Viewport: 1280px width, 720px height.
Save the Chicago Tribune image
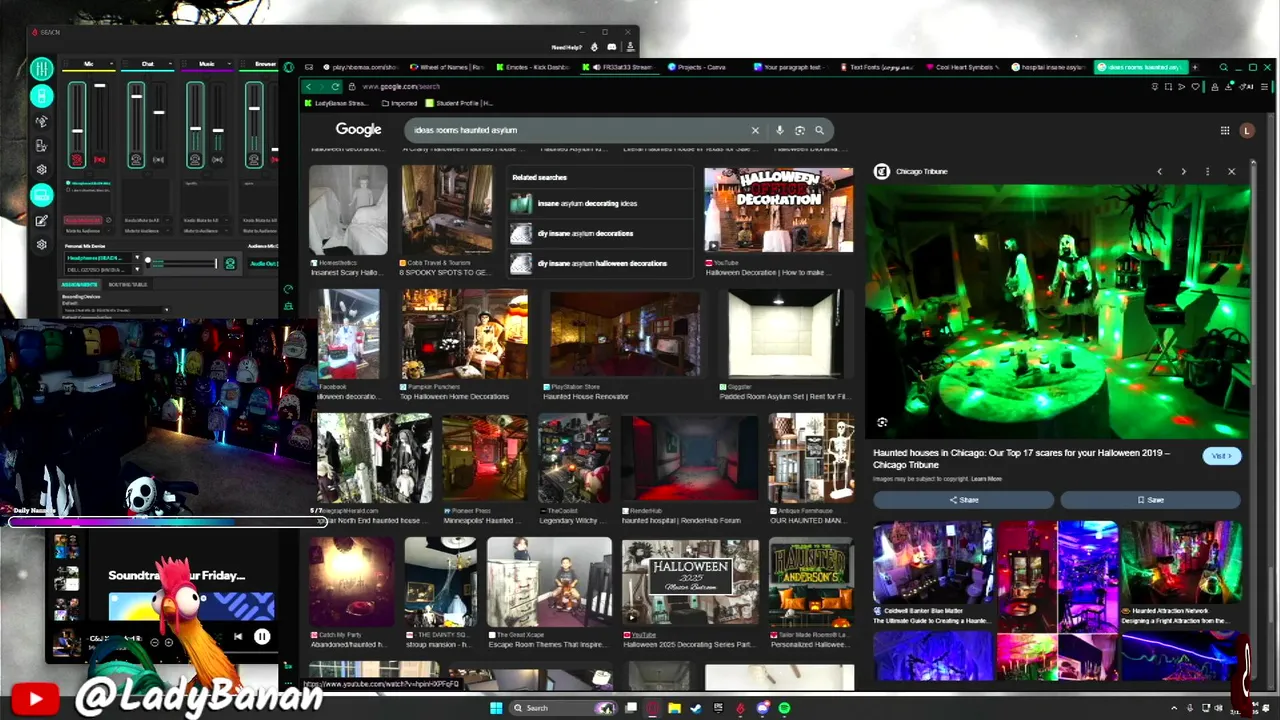tap(1150, 500)
